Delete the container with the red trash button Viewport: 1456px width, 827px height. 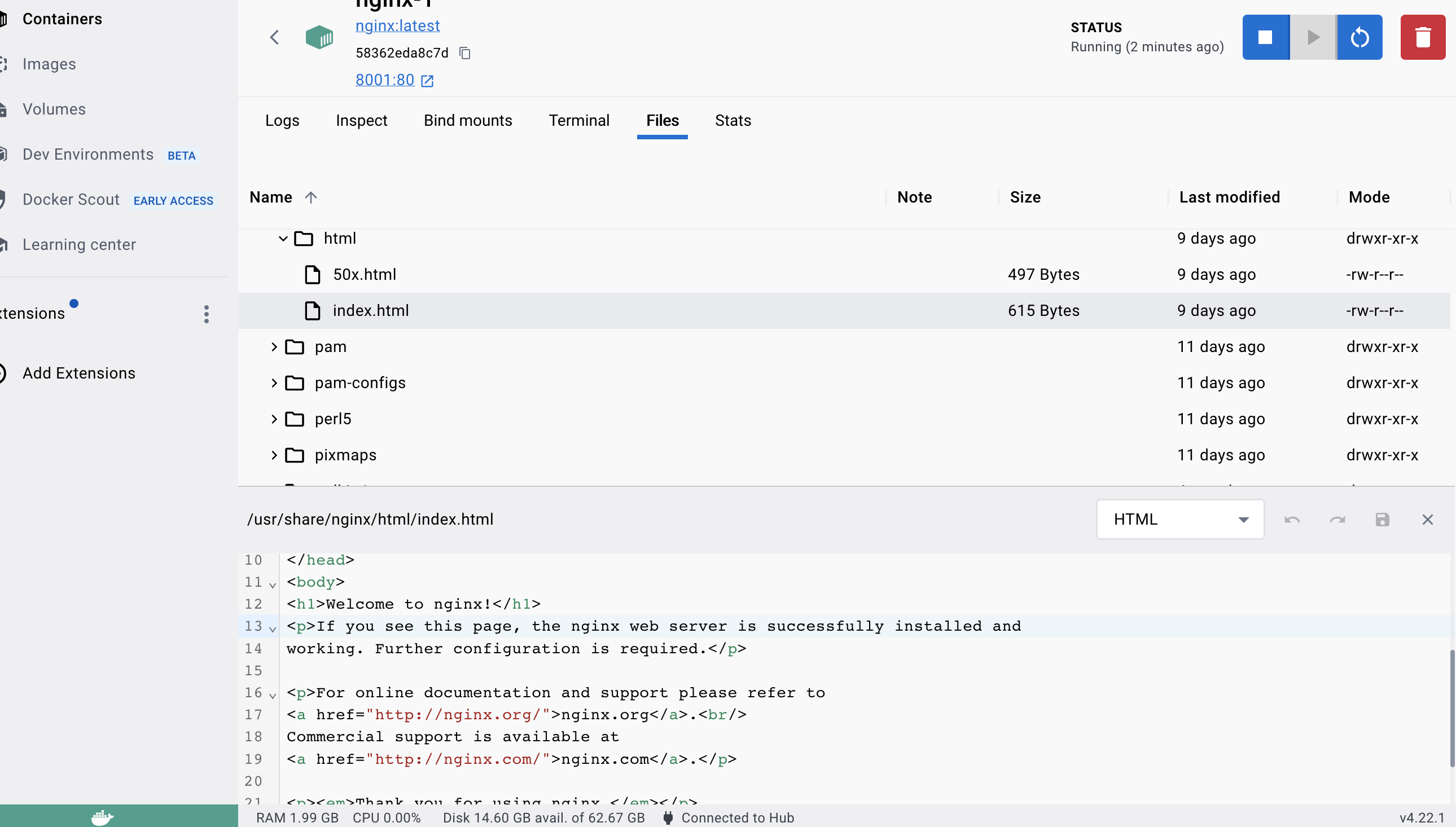pyautogui.click(x=1423, y=37)
